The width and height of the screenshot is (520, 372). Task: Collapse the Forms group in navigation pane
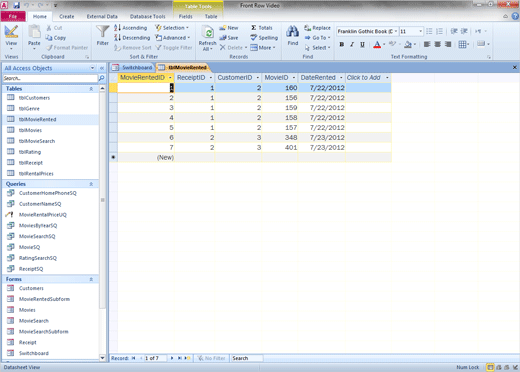pyautogui.click(x=91, y=279)
